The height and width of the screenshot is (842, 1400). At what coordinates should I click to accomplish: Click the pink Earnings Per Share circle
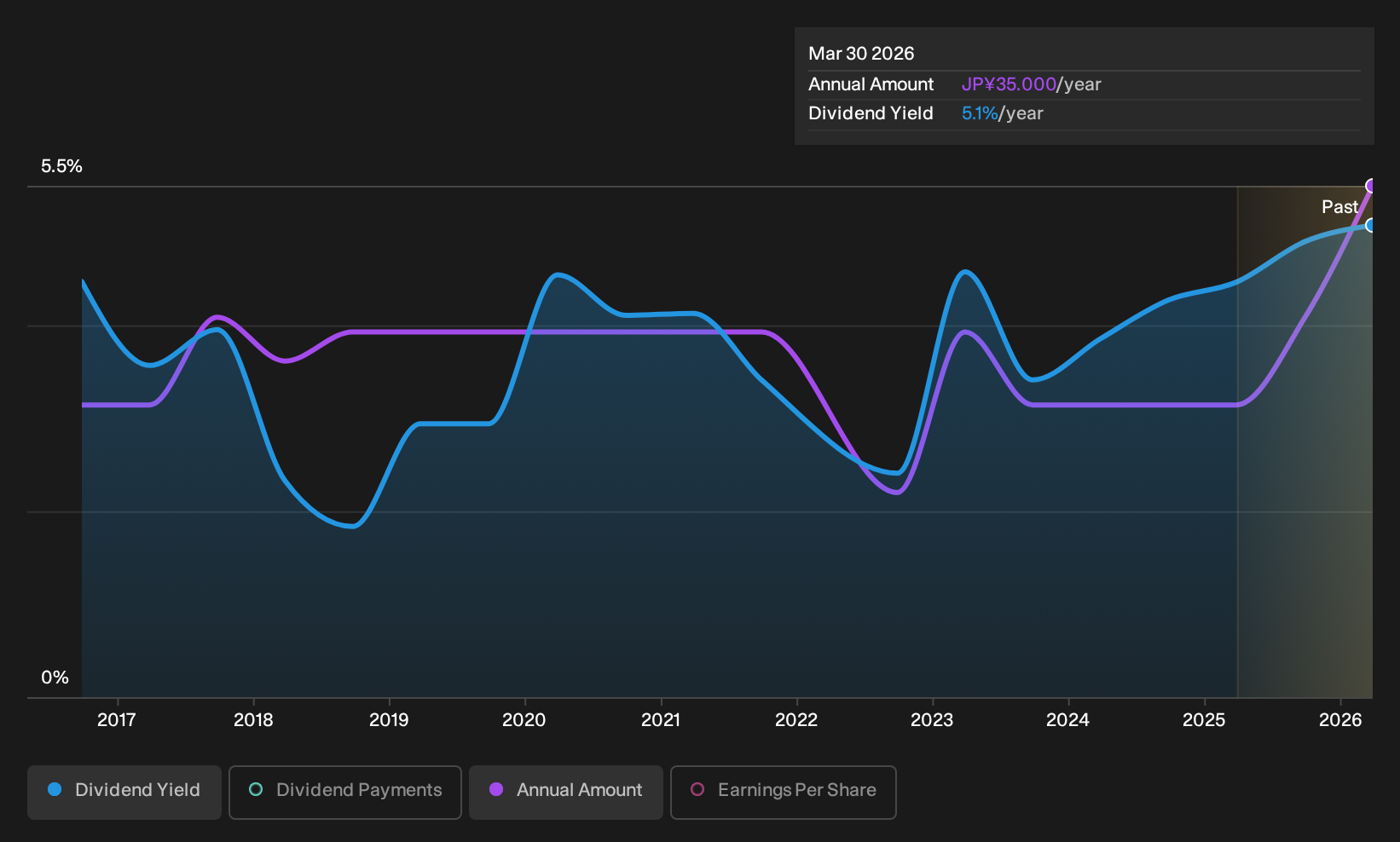click(x=697, y=790)
